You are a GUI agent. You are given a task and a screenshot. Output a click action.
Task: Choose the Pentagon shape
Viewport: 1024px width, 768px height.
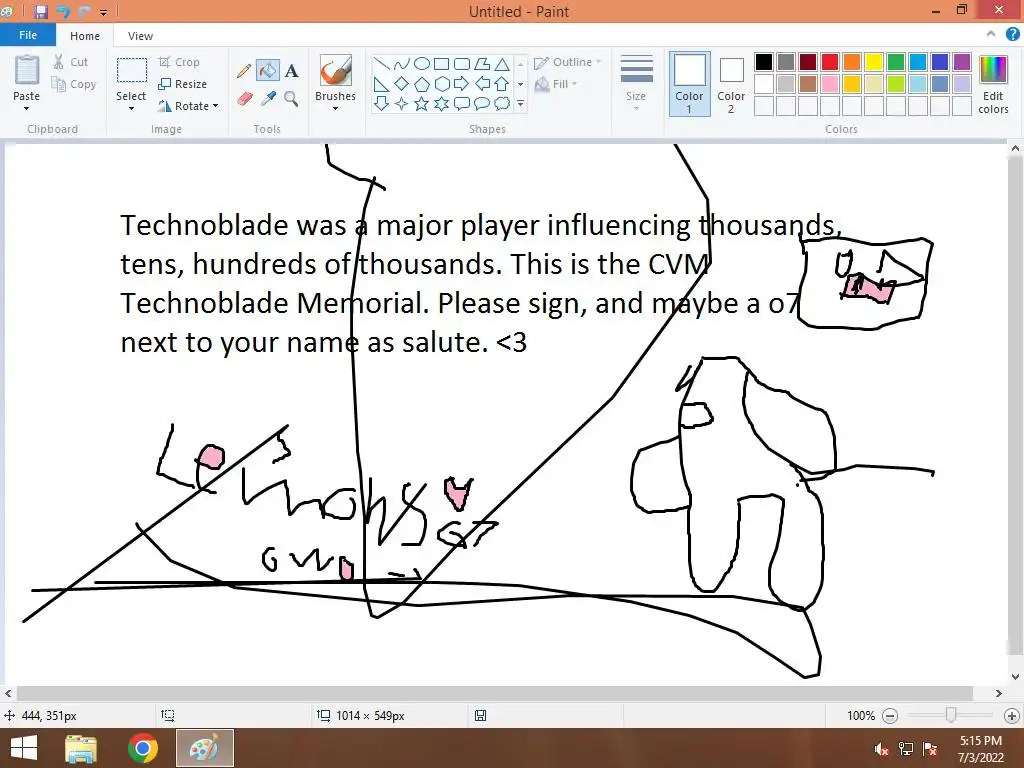coord(422,84)
